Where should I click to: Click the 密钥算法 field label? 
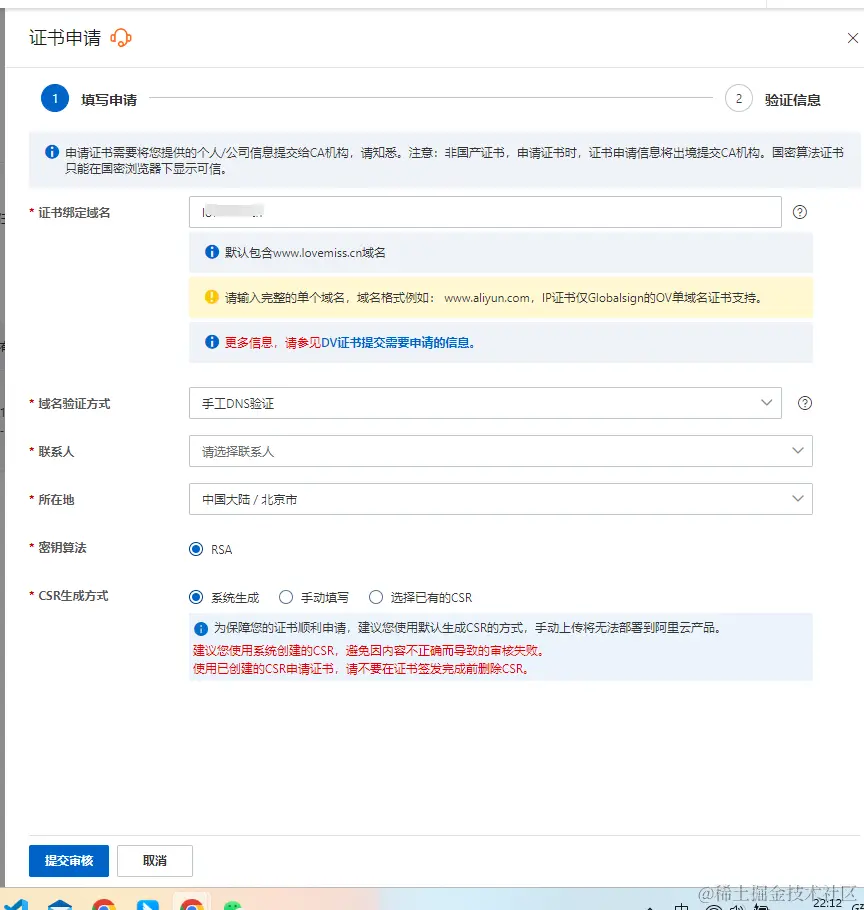click(62, 548)
